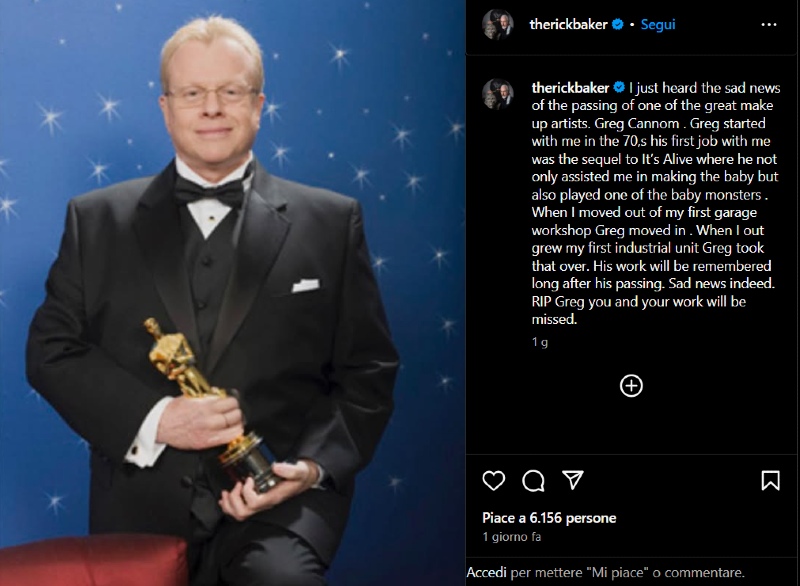Open the '1 giorno fa' timestamp link

point(512,537)
